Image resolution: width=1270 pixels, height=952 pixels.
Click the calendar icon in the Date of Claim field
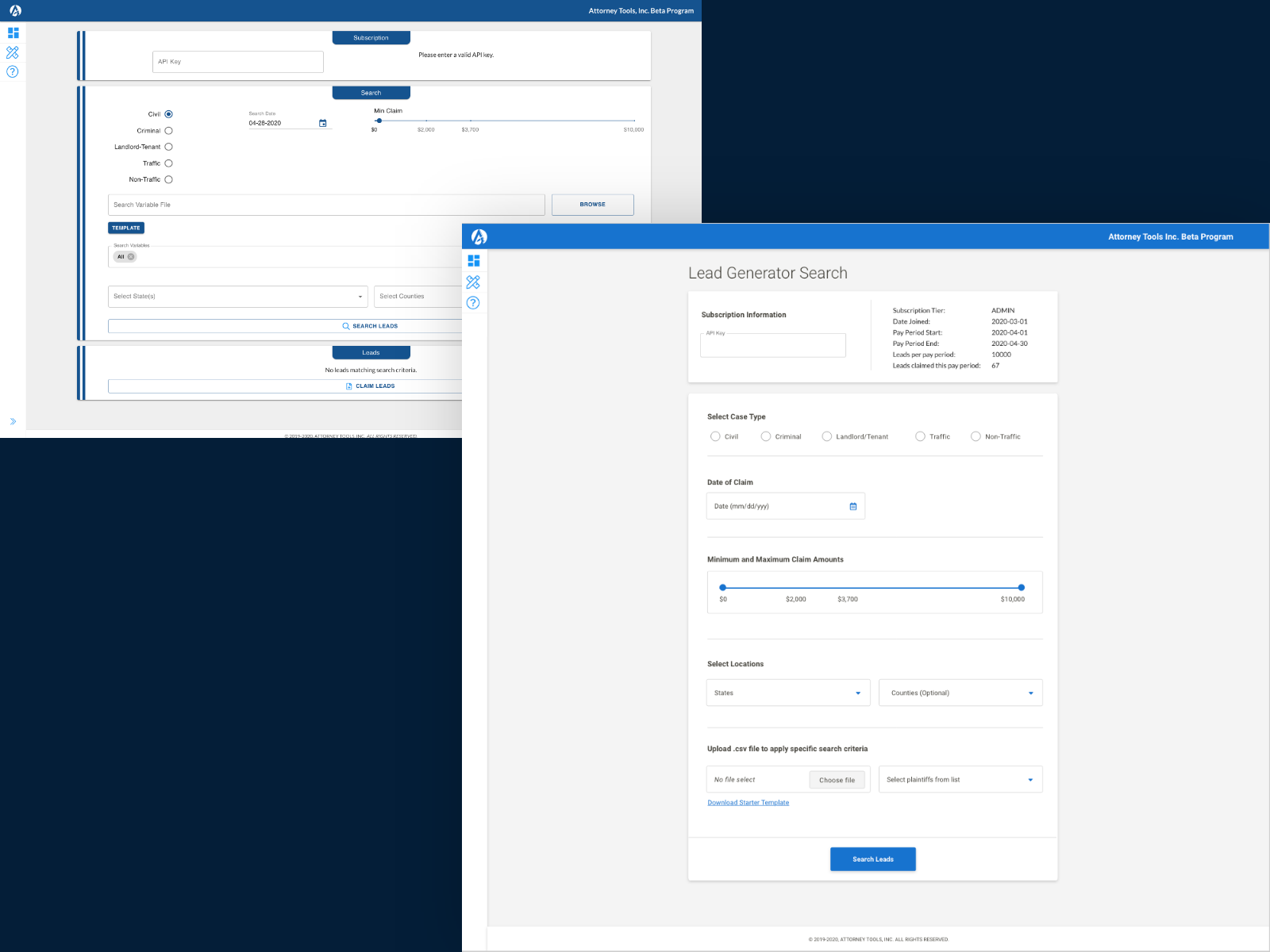pos(853,506)
